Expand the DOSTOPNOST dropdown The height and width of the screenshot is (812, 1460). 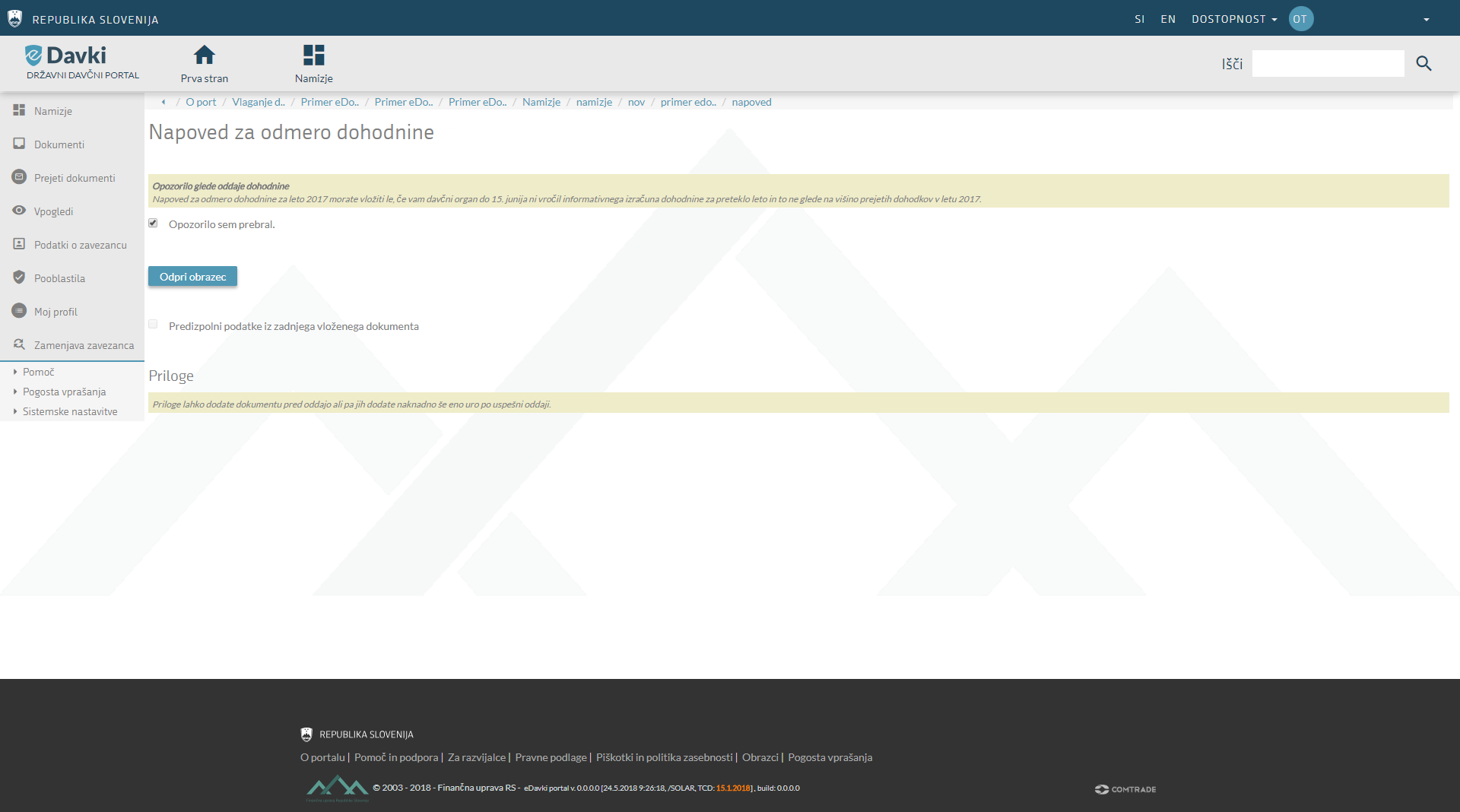pos(1233,19)
